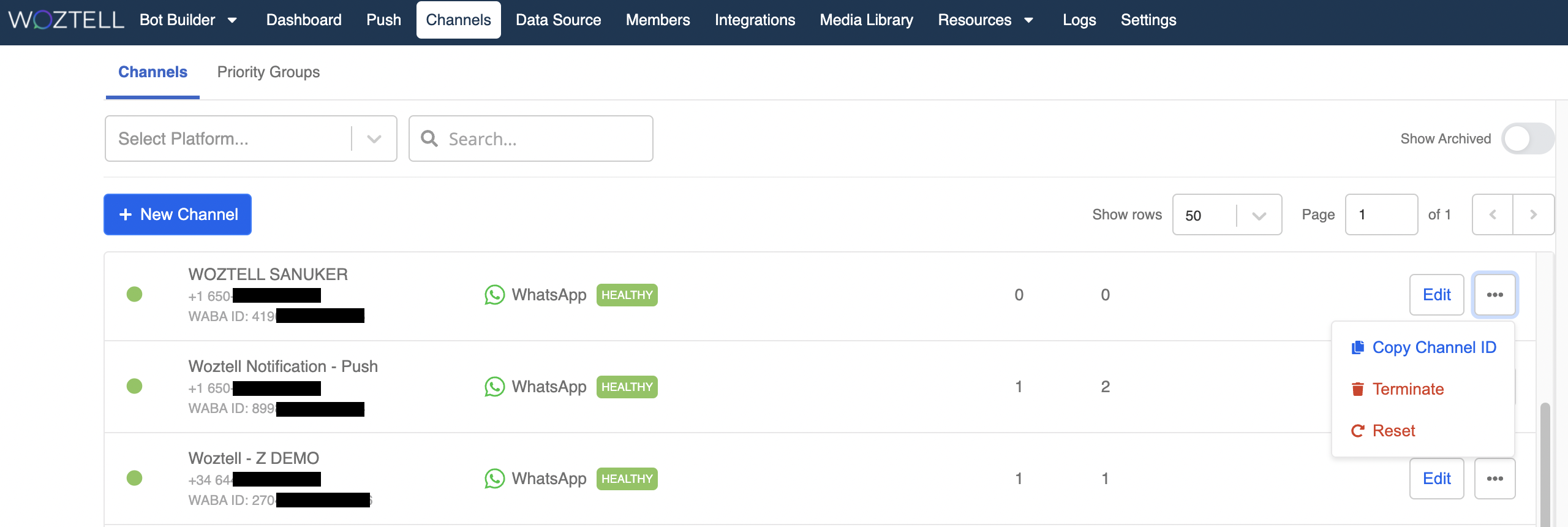The width and height of the screenshot is (1568, 527).
Task: Click the Woztell - Z DEMO name
Action: [254, 458]
